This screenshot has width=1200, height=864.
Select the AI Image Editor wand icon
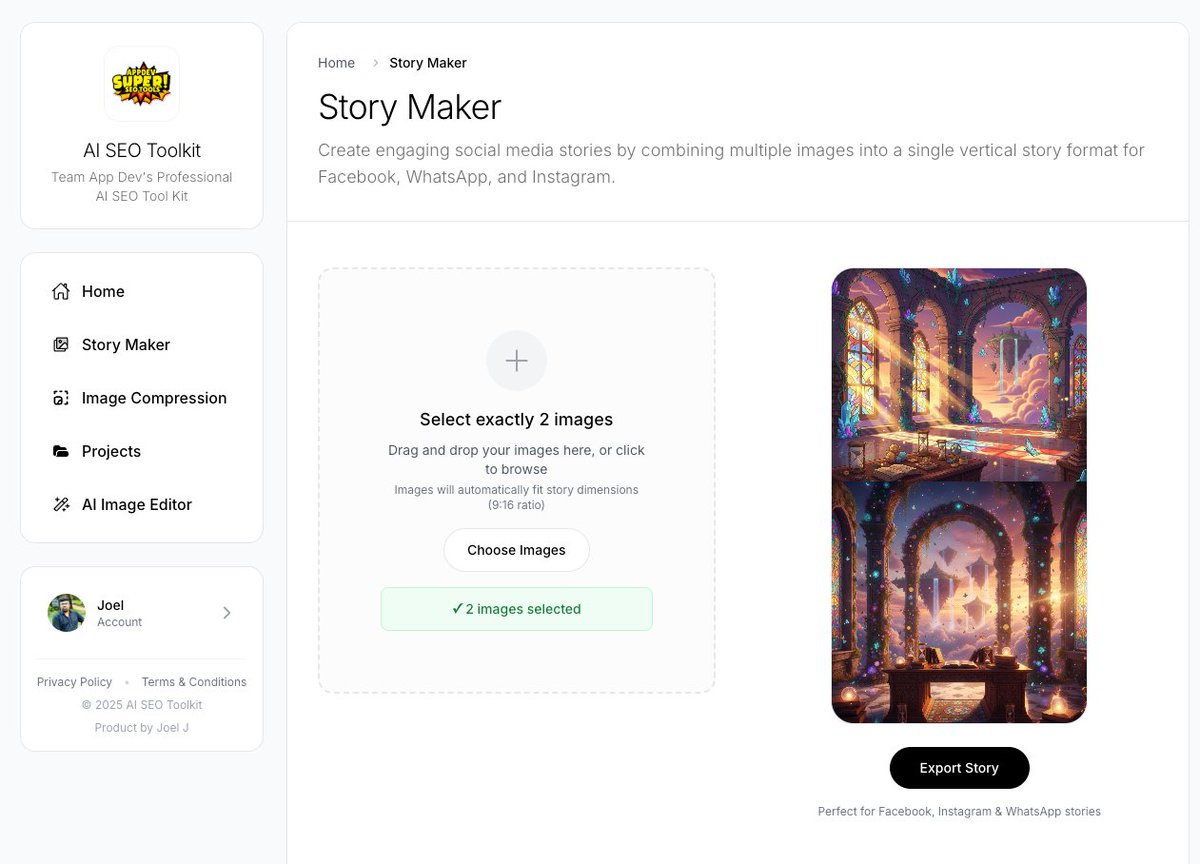(60, 504)
